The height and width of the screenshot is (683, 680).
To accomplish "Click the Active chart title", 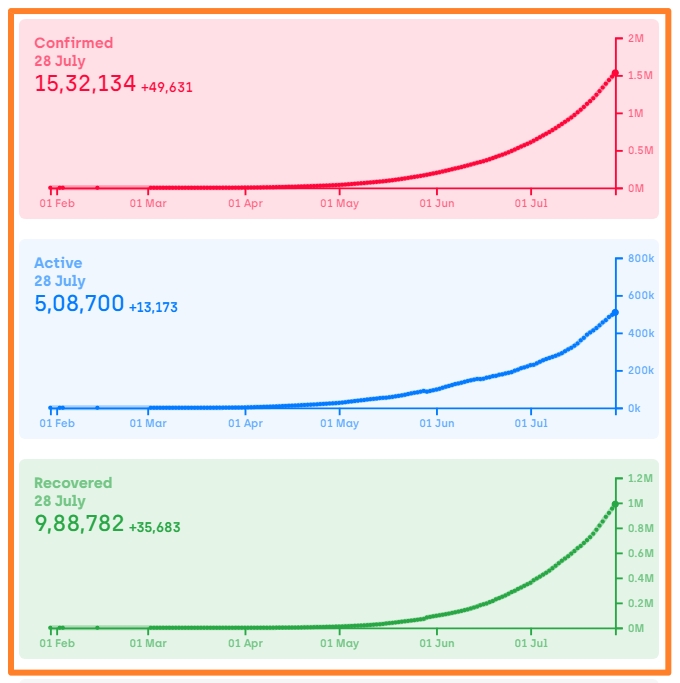I will click(x=57, y=263).
